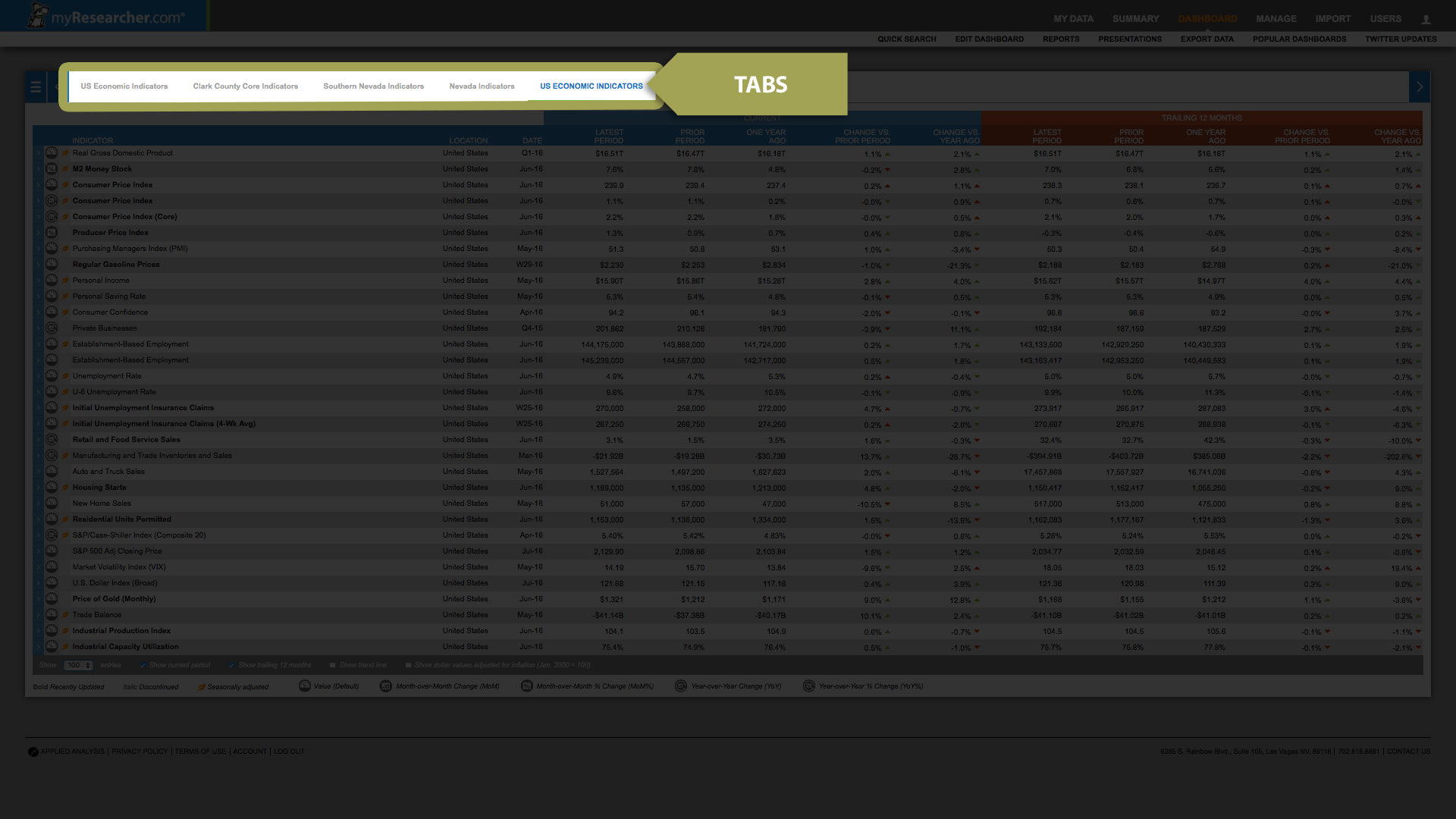The height and width of the screenshot is (819, 1456).
Task: Click the LOG OUT footer link
Action: [x=289, y=752]
